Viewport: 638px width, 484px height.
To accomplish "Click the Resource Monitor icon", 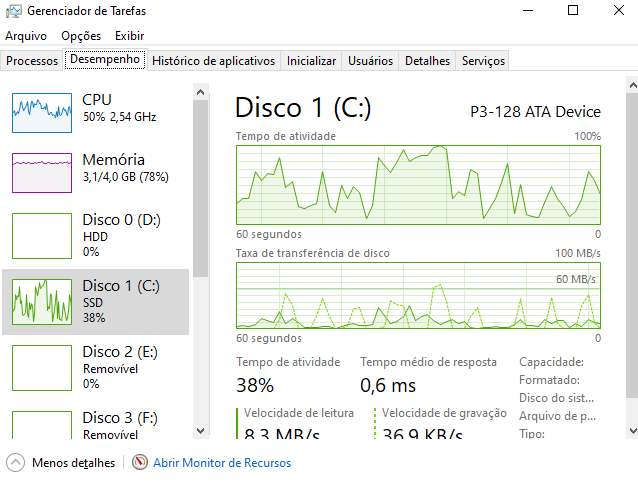I will click(140, 462).
